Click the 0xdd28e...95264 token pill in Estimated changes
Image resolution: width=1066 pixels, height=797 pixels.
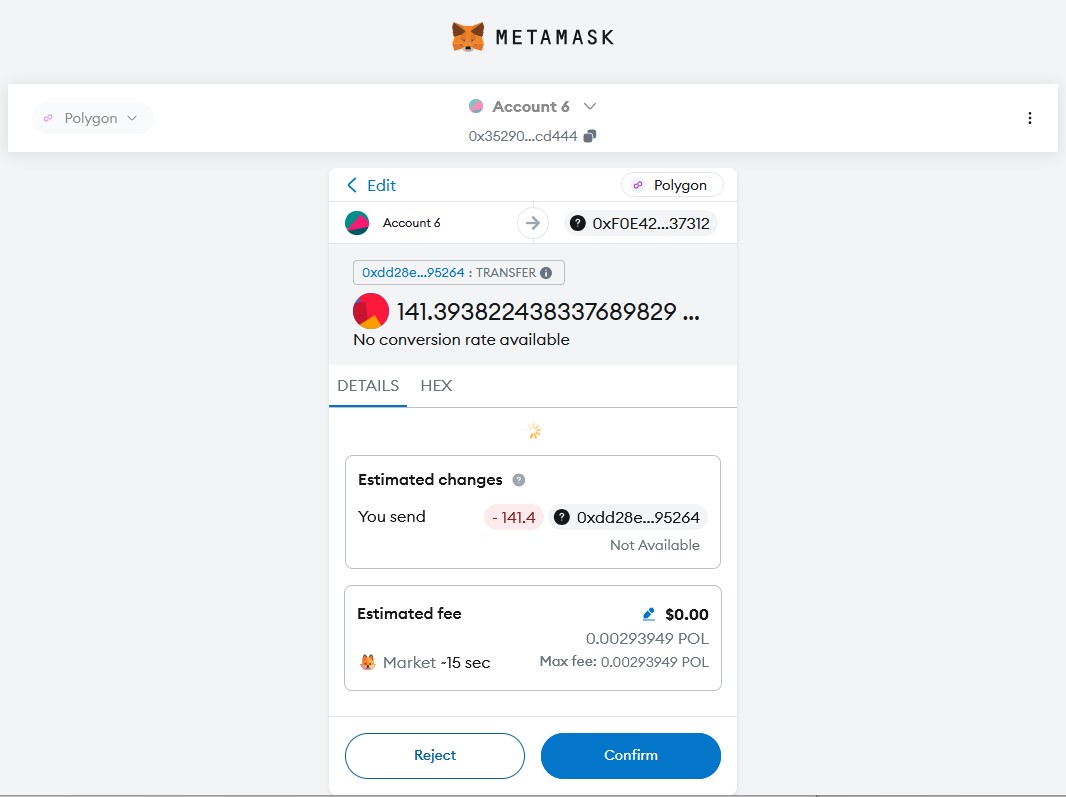[x=630, y=517]
